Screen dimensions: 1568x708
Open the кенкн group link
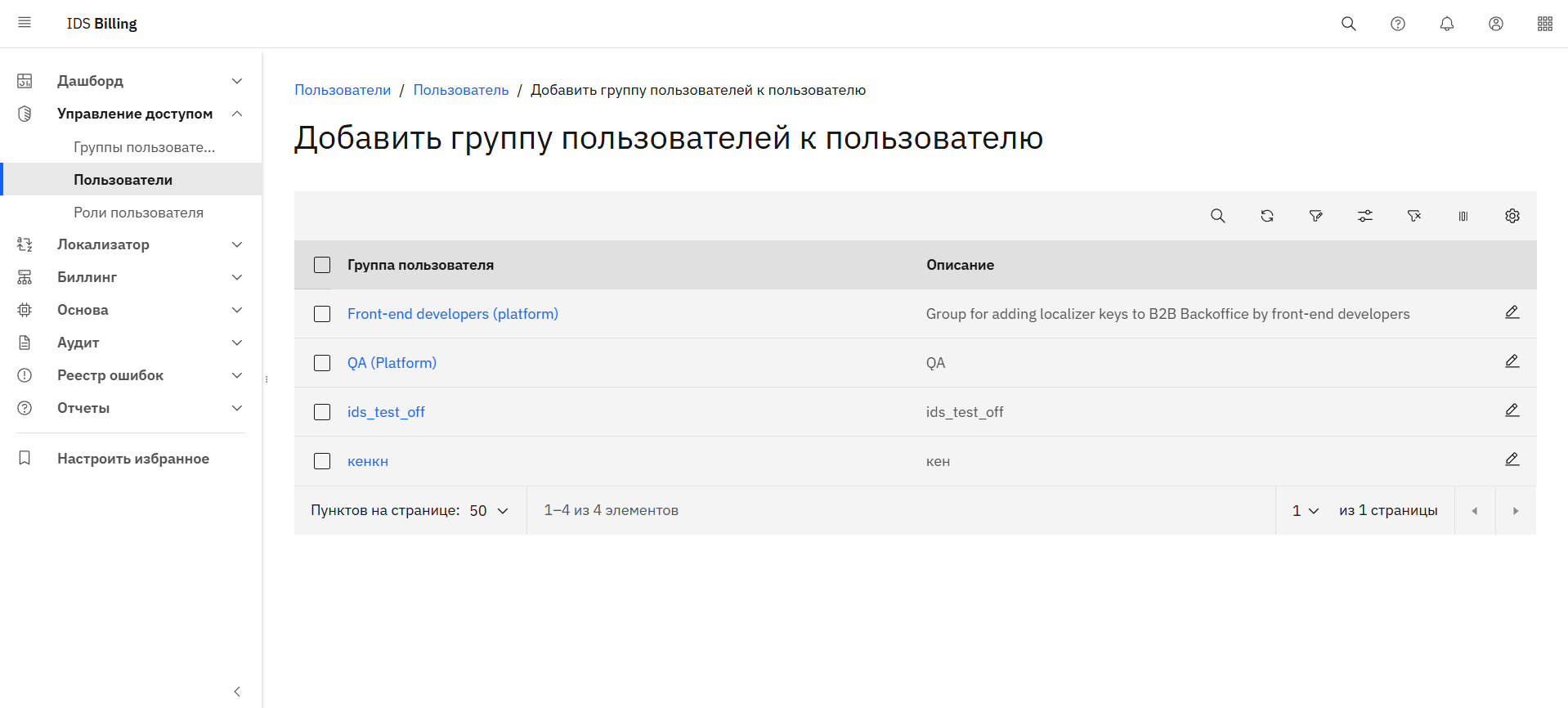[368, 461]
